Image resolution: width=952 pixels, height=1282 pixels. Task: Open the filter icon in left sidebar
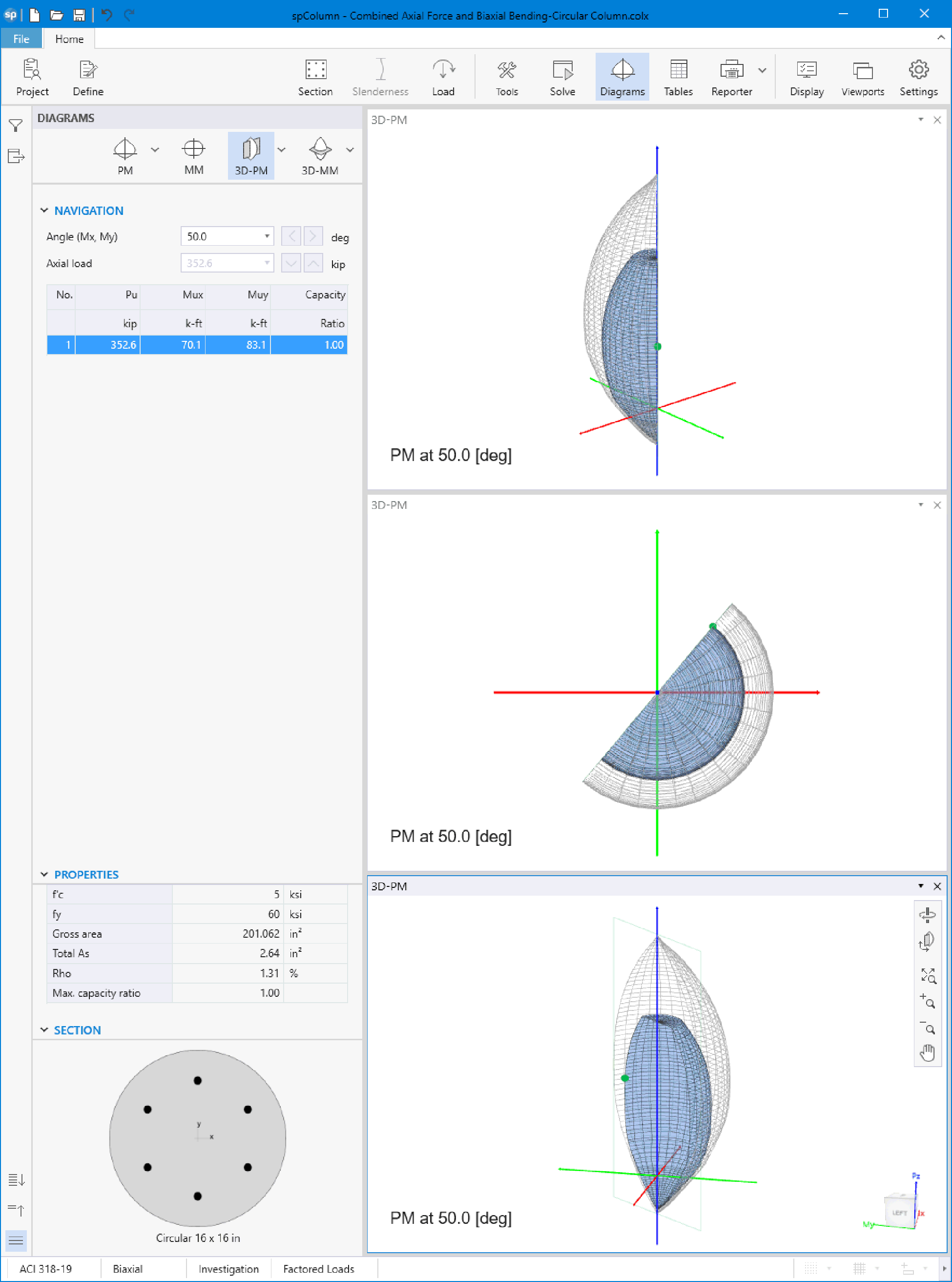click(x=16, y=126)
